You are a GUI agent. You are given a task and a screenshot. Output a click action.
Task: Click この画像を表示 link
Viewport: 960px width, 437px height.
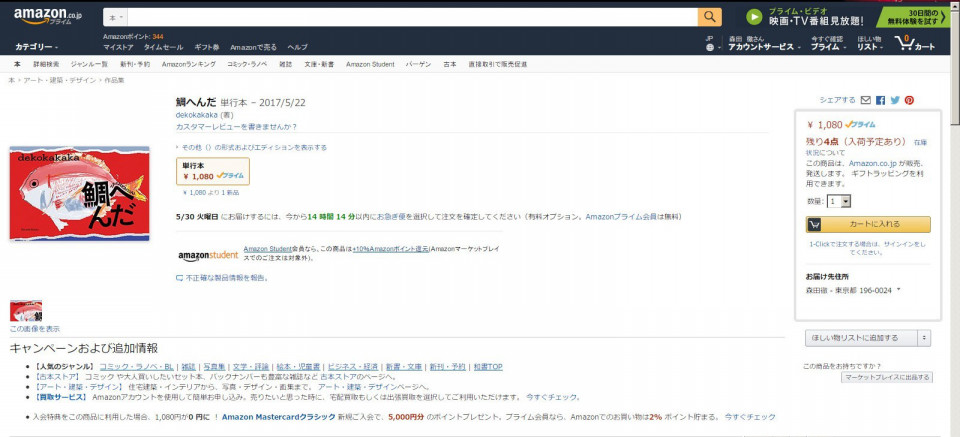tap(35, 329)
